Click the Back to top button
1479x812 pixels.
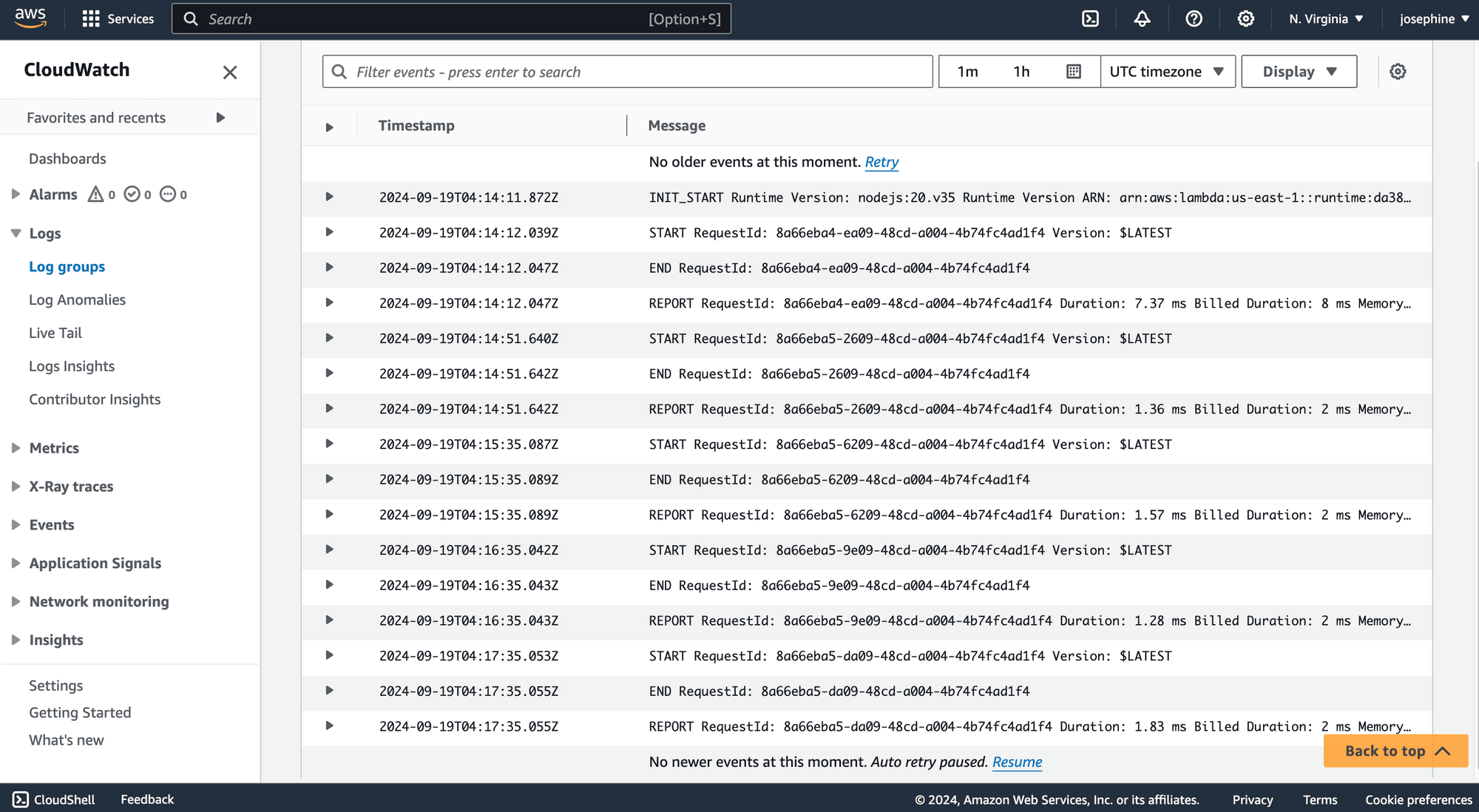pos(1395,751)
